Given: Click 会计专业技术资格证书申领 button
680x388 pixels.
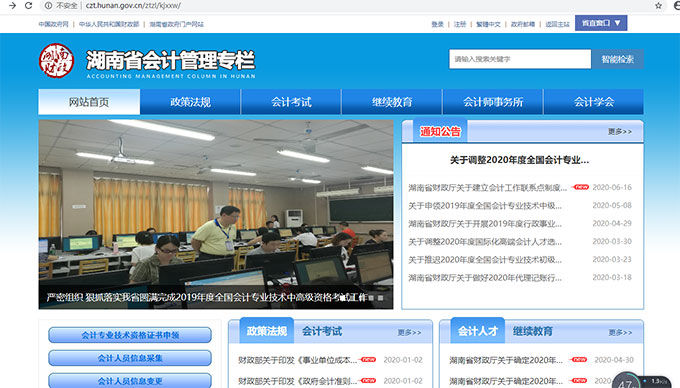Looking at the screenshot, I should coord(130,335).
